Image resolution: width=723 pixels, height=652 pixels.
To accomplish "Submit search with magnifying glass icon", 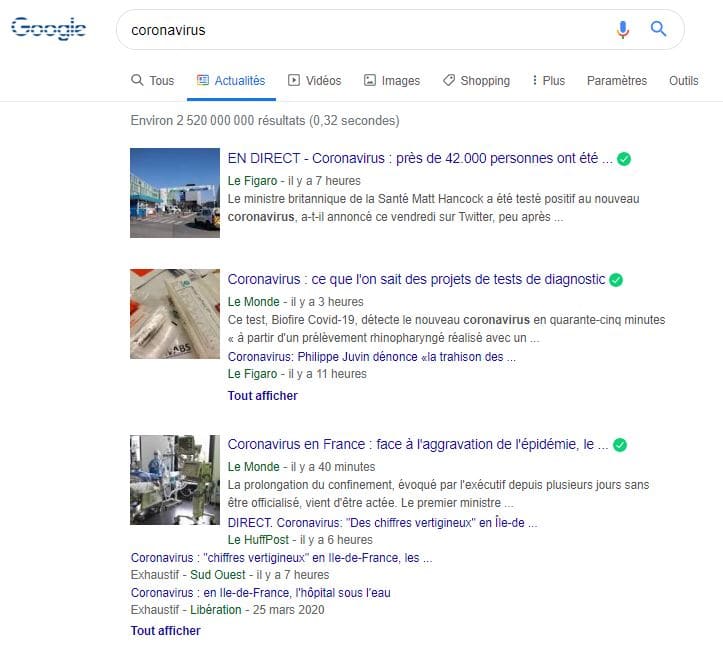I will click(658, 29).
